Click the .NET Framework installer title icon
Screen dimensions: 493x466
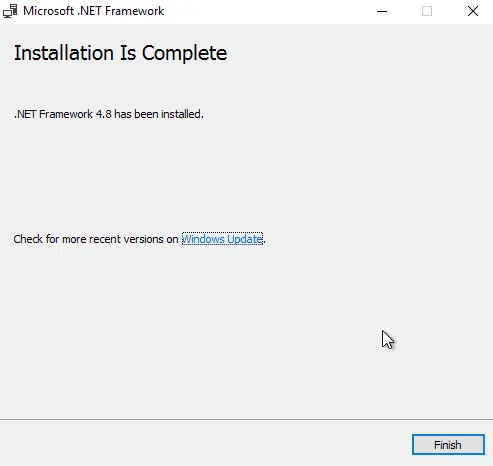pyautogui.click(x=10, y=11)
